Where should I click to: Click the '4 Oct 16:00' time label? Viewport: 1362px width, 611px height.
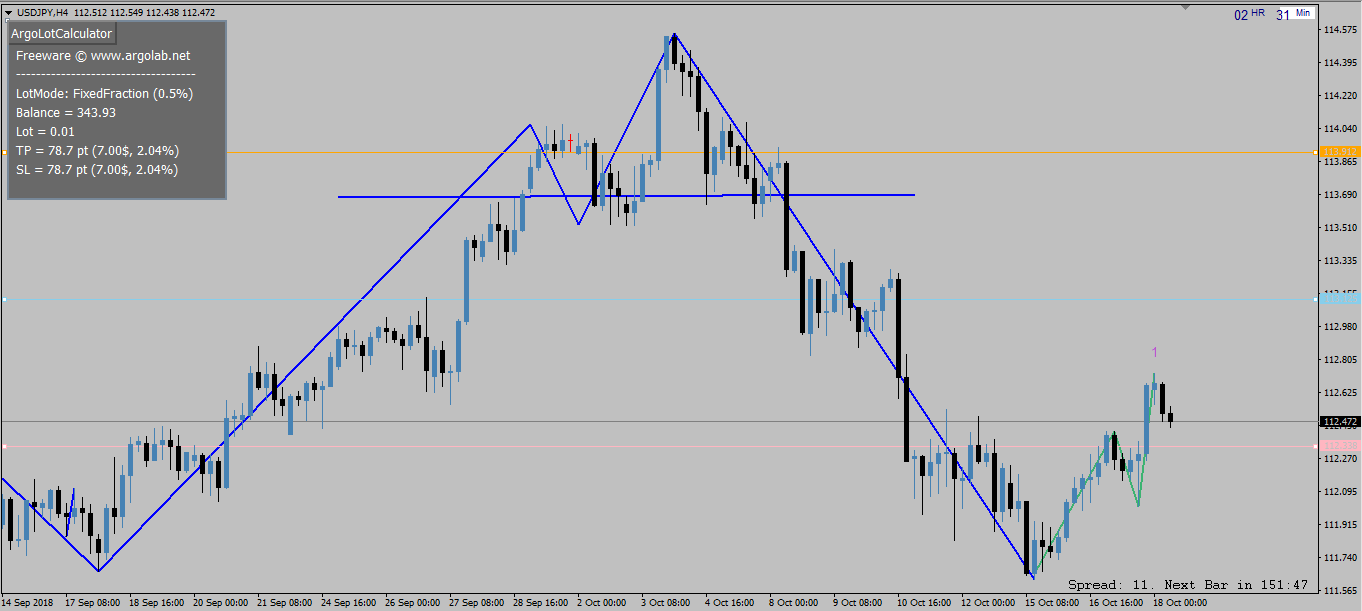coord(730,604)
